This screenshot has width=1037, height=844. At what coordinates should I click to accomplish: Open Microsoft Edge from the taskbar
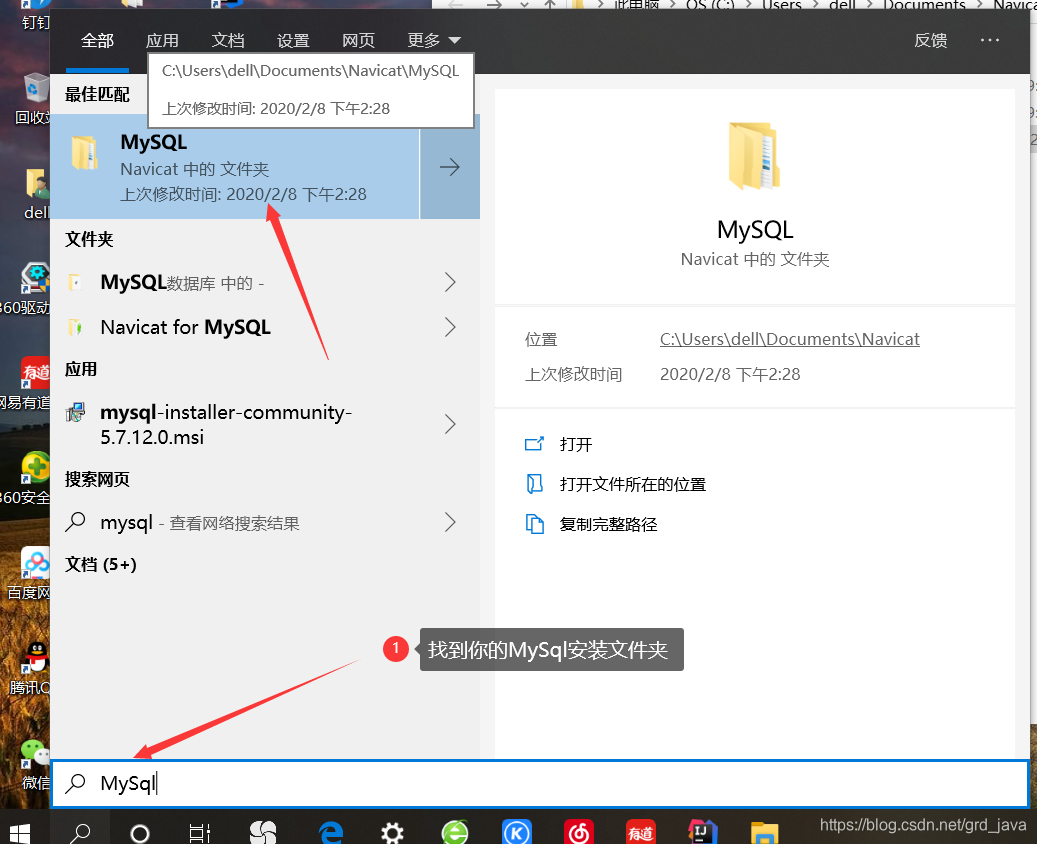tap(330, 833)
